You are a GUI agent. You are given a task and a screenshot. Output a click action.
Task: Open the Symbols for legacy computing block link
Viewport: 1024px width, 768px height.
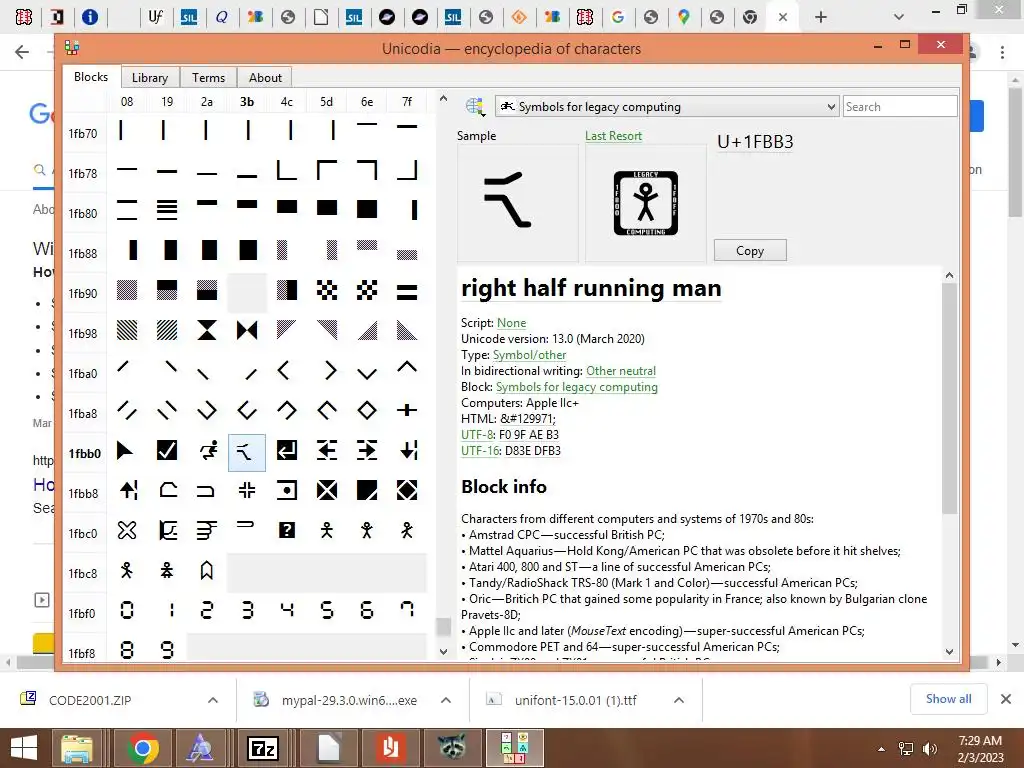tap(577, 387)
